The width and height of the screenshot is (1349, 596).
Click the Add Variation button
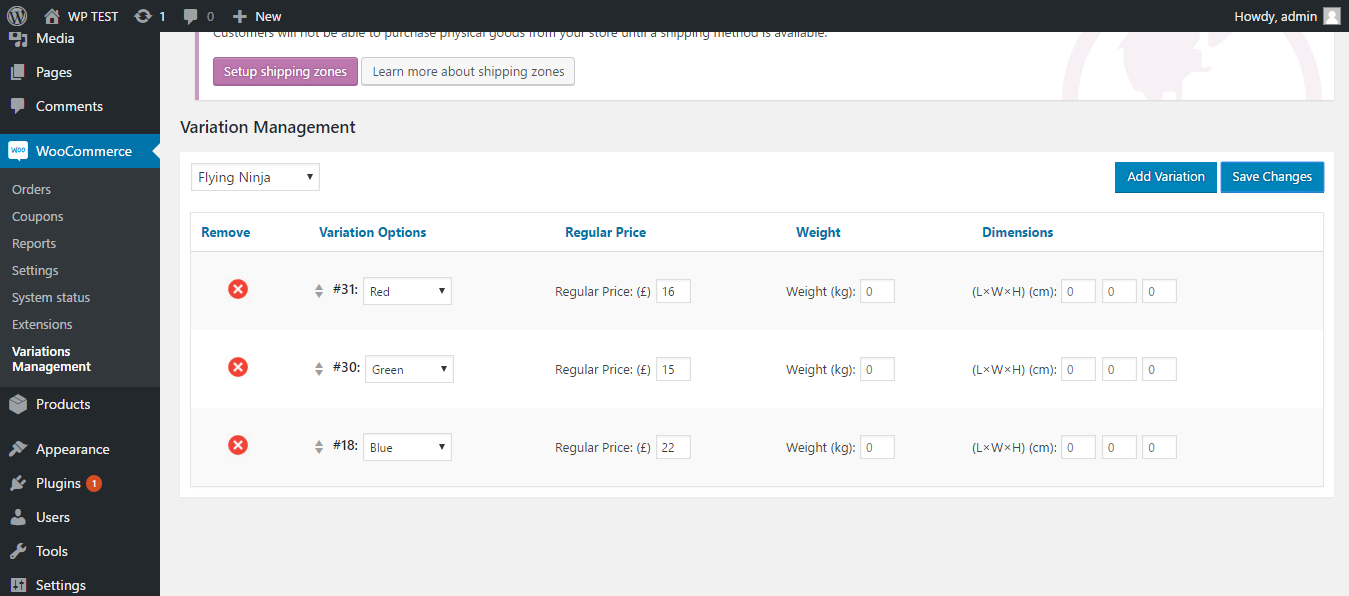[1165, 177]
